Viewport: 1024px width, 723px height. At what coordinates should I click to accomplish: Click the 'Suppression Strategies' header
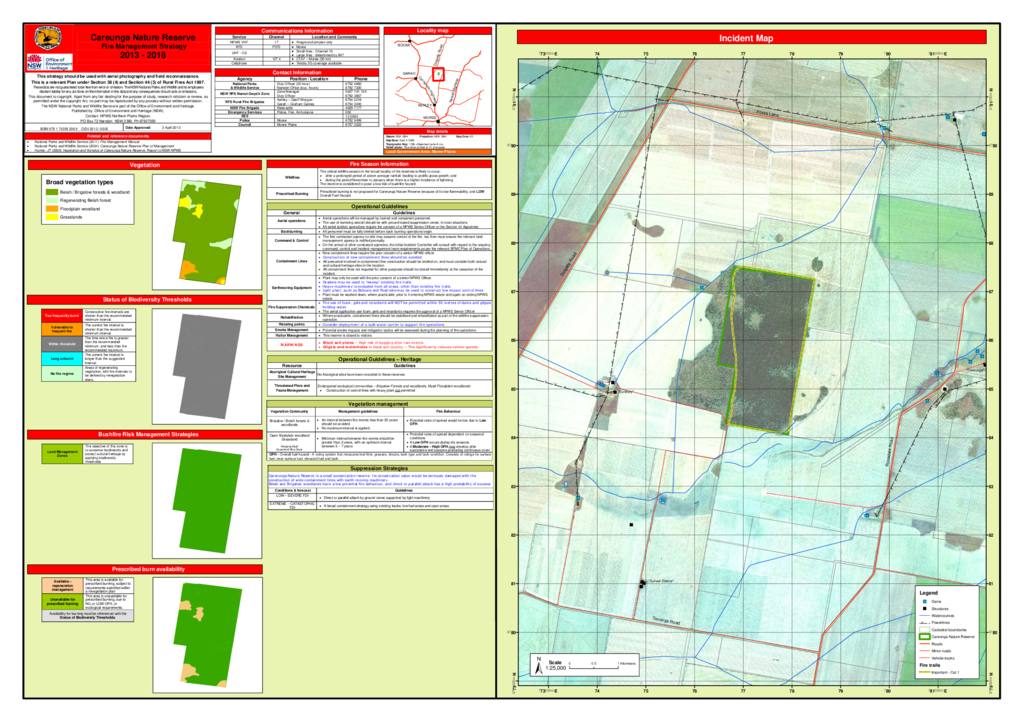[x=379, y=468]
